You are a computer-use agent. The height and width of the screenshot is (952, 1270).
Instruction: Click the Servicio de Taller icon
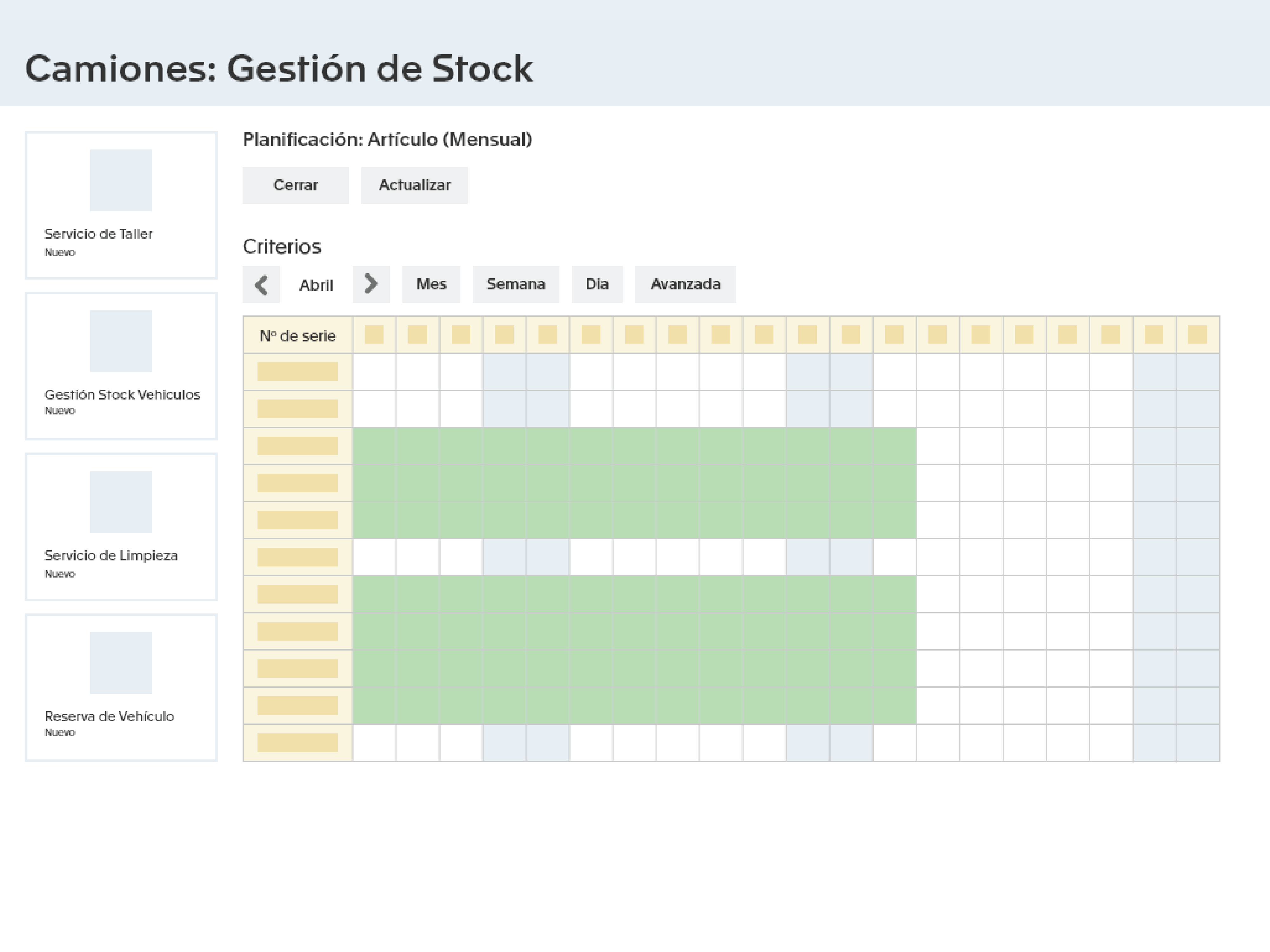121,180
